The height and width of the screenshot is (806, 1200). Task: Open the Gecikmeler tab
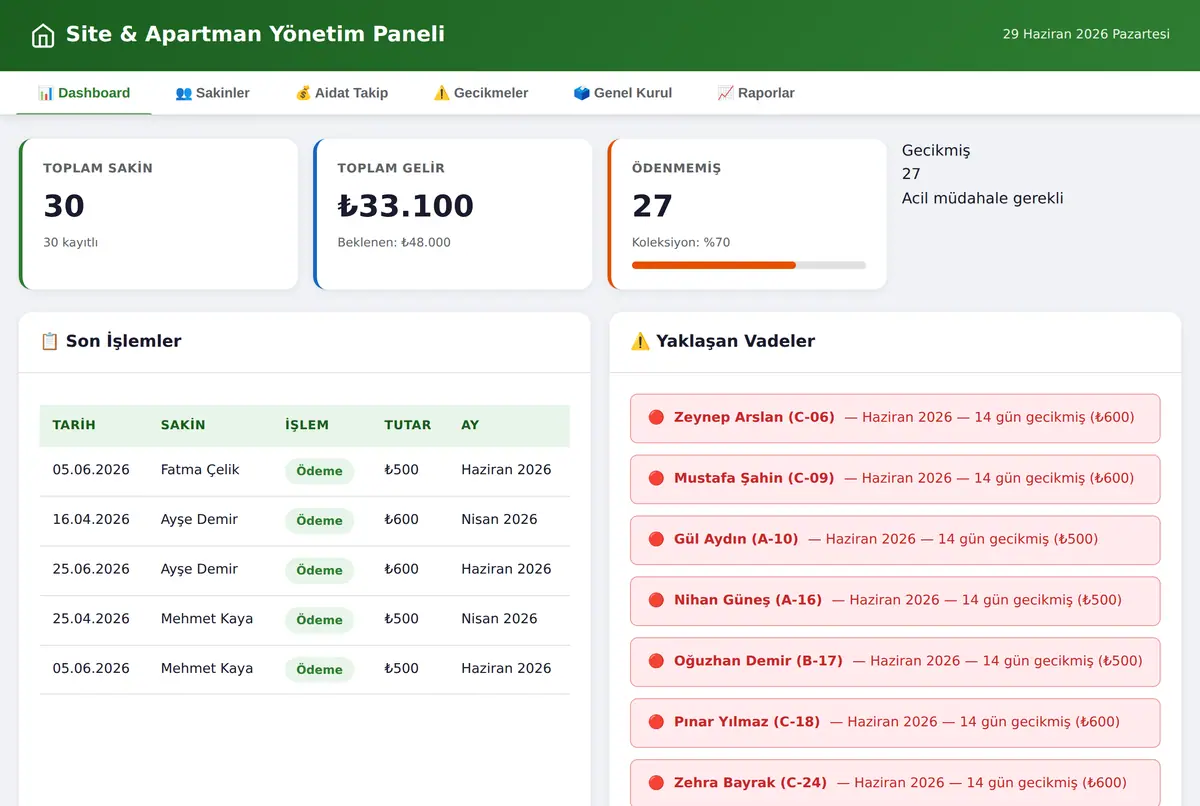[x=480, y=93]
